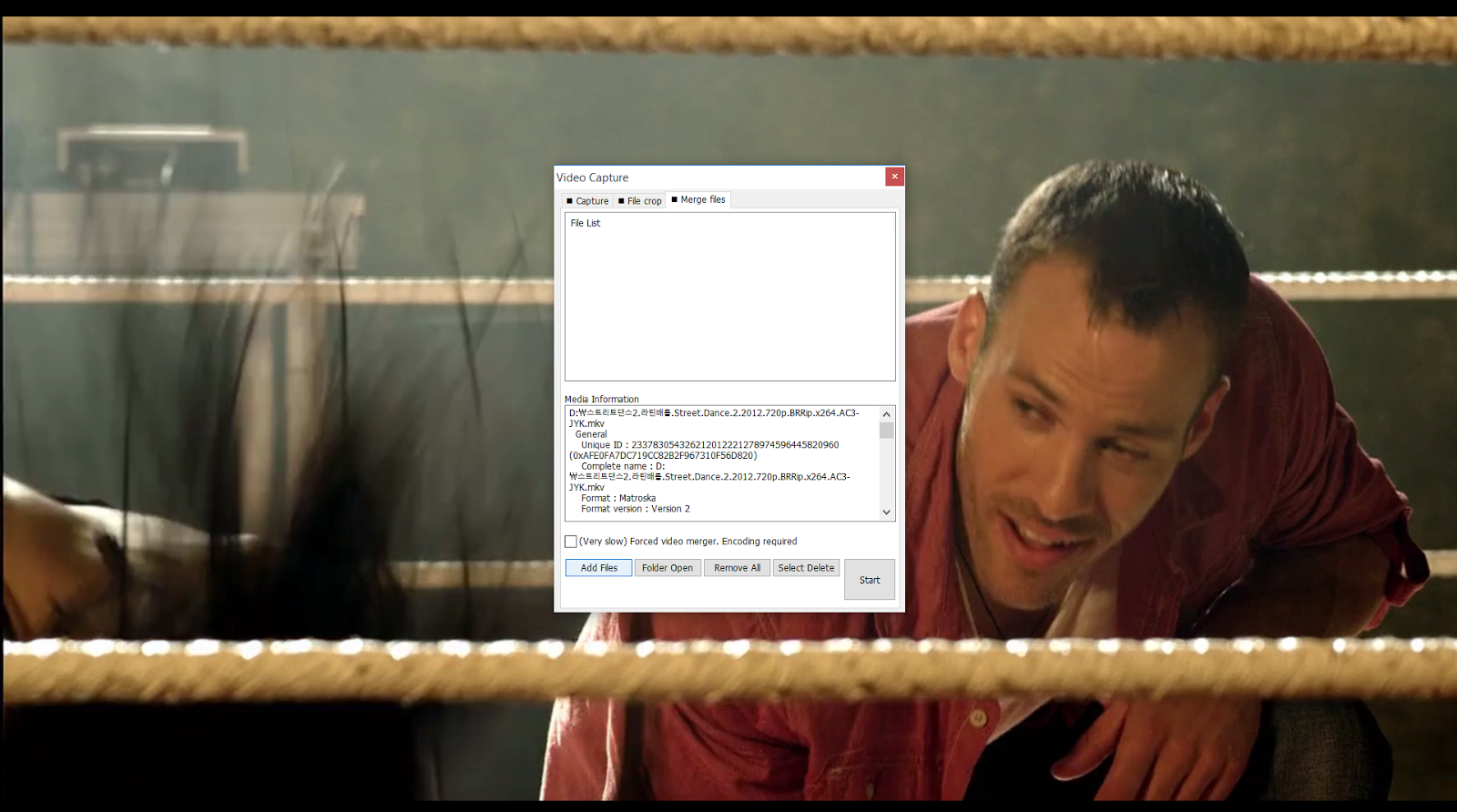Screen dimensions: 1457x812
Task: Click the Select Delete button
Action: (806, 567)
